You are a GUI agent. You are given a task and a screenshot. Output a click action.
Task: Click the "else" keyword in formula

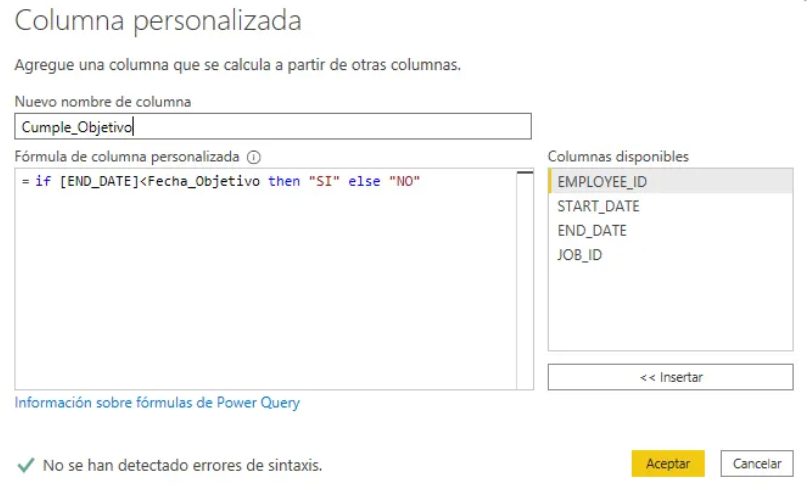coord(364,182)
